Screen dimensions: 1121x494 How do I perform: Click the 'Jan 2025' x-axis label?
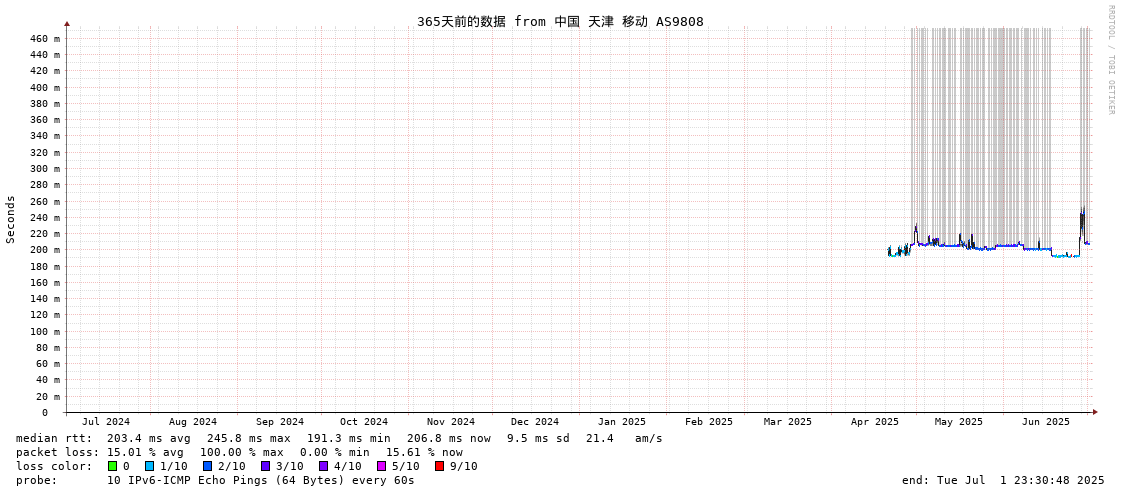(622, 422)
